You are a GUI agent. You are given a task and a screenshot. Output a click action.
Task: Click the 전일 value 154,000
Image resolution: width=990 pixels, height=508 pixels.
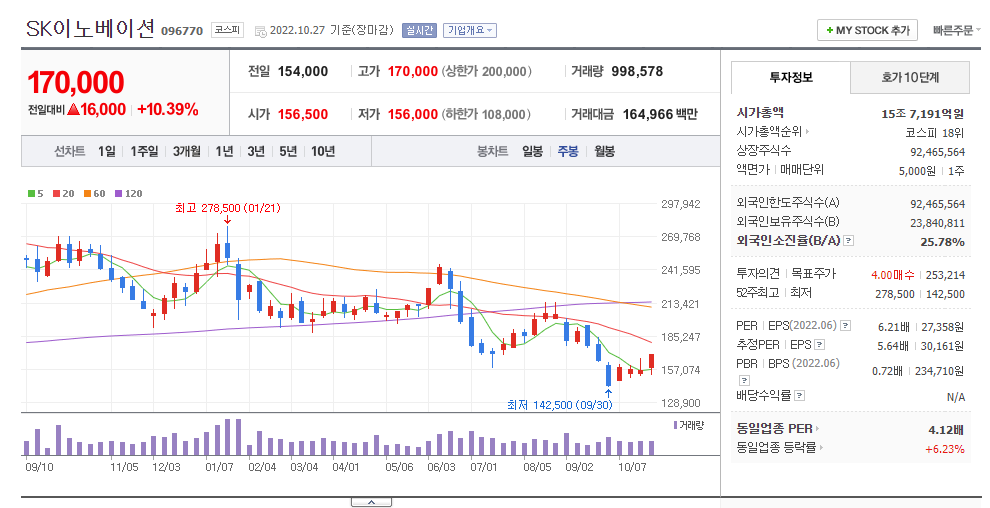tap(303, 71)
